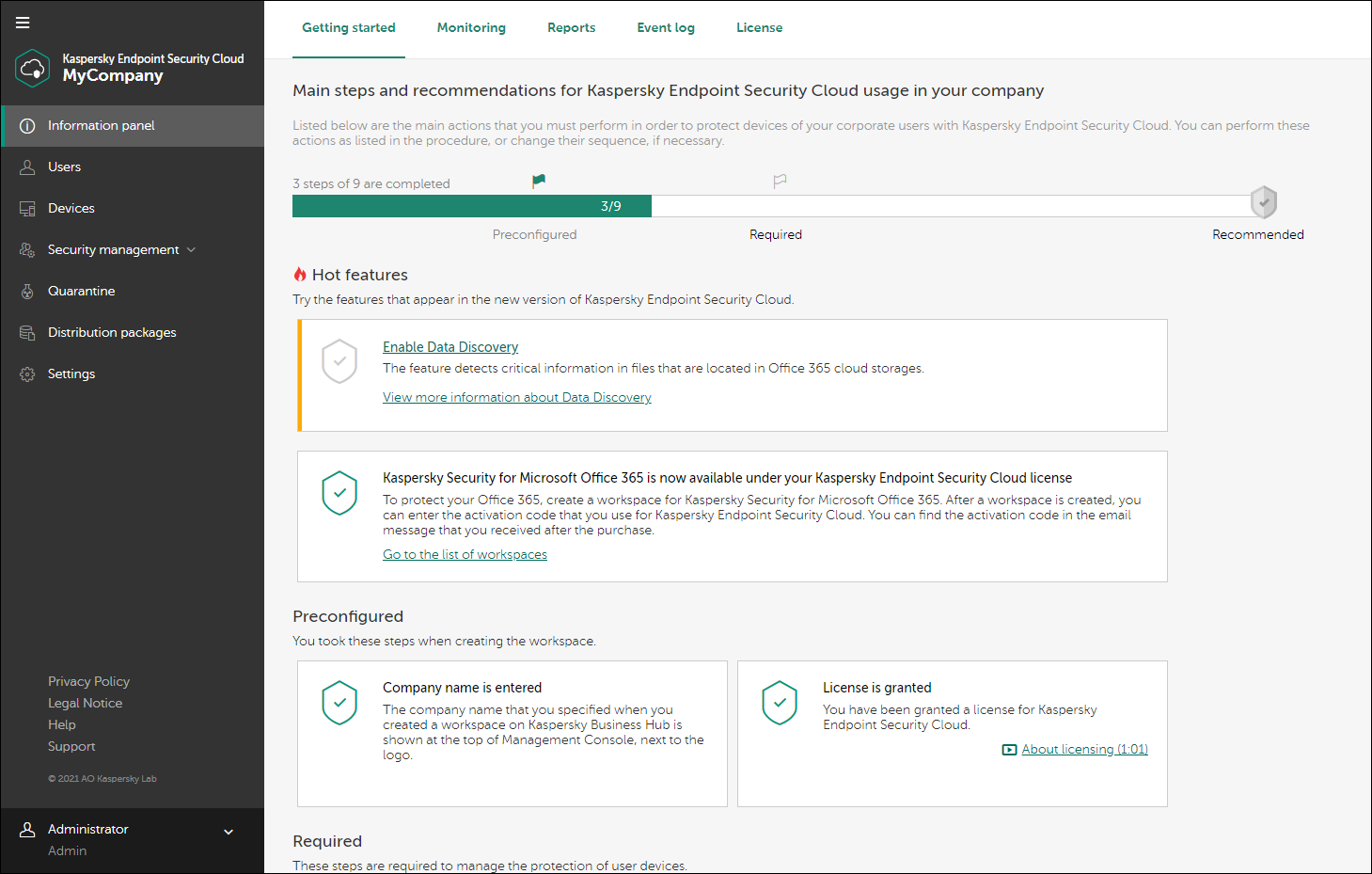The height and width of the screenshot is (874, 1372).
Task: Open the Event log tab
Action: tap(666, 27)
